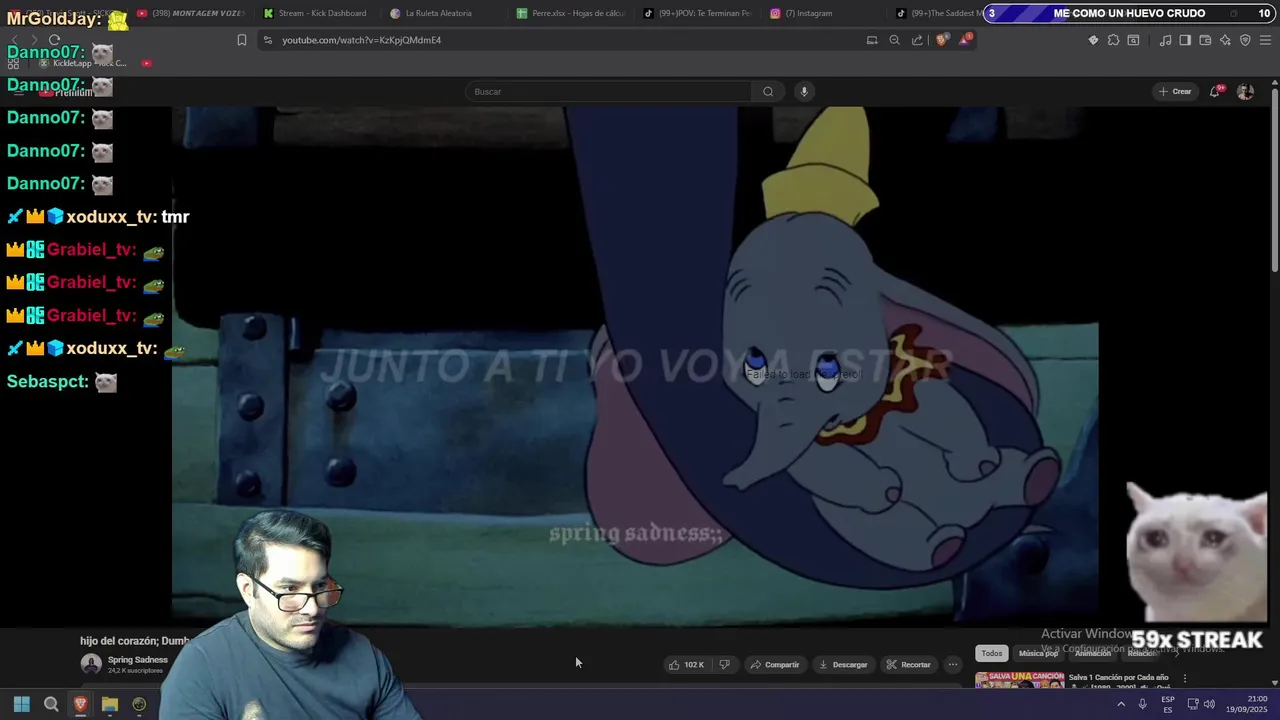Click the YouTube search magnifier button
Viewport: 1280px width, 720px height.
(x=768, y=92)
